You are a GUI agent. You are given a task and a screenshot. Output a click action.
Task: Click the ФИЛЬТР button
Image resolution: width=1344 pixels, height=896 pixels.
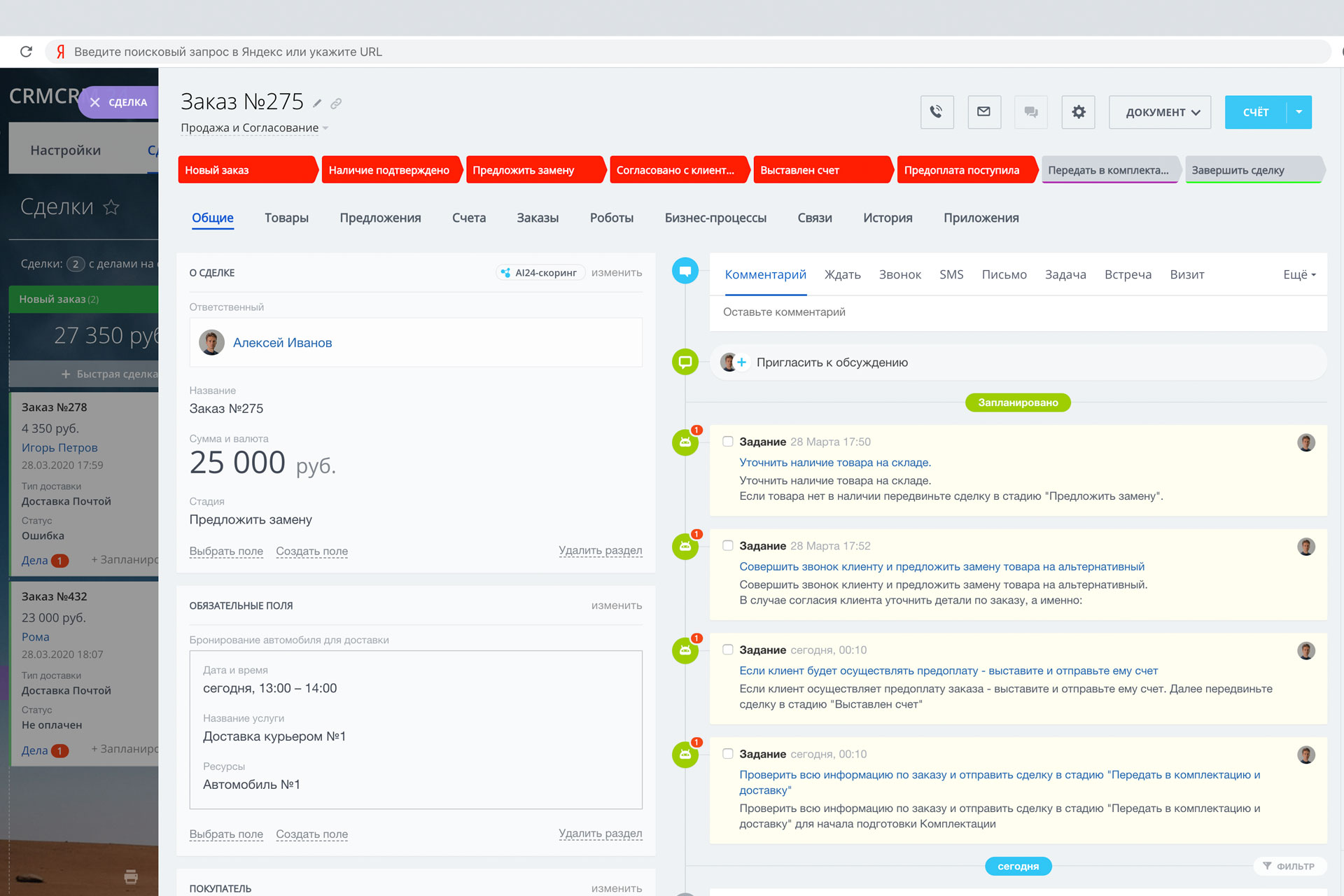(1289, 867)
